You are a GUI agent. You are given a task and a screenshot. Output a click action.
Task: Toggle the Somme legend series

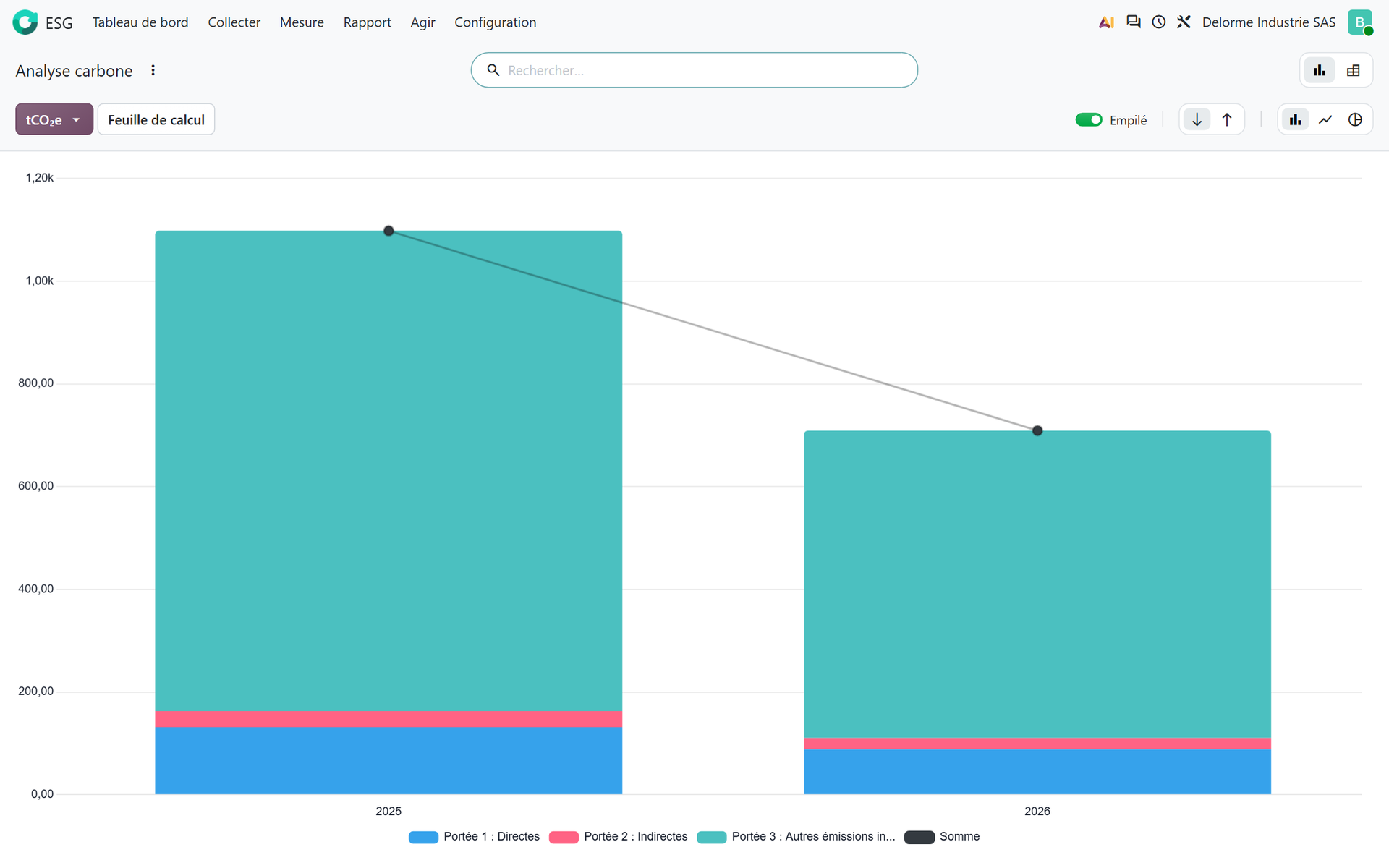click(942, 837)
